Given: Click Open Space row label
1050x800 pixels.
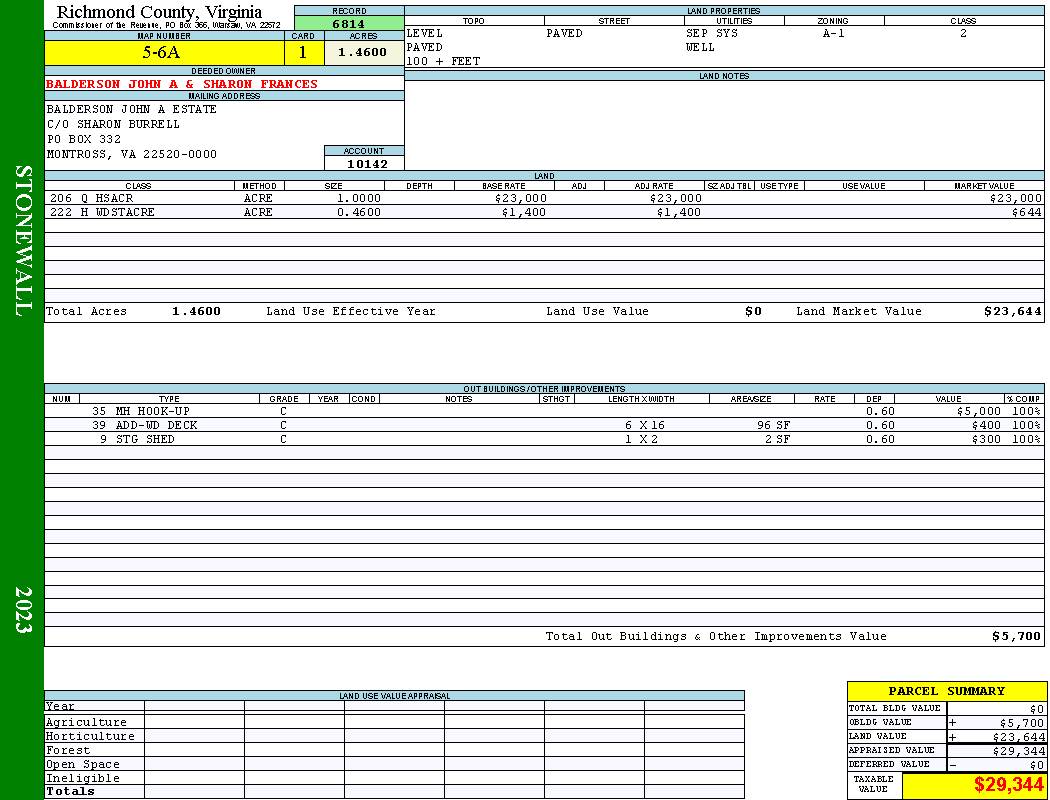Looking at the screenshot, I should pyautogui.click(x=82, y=765).
